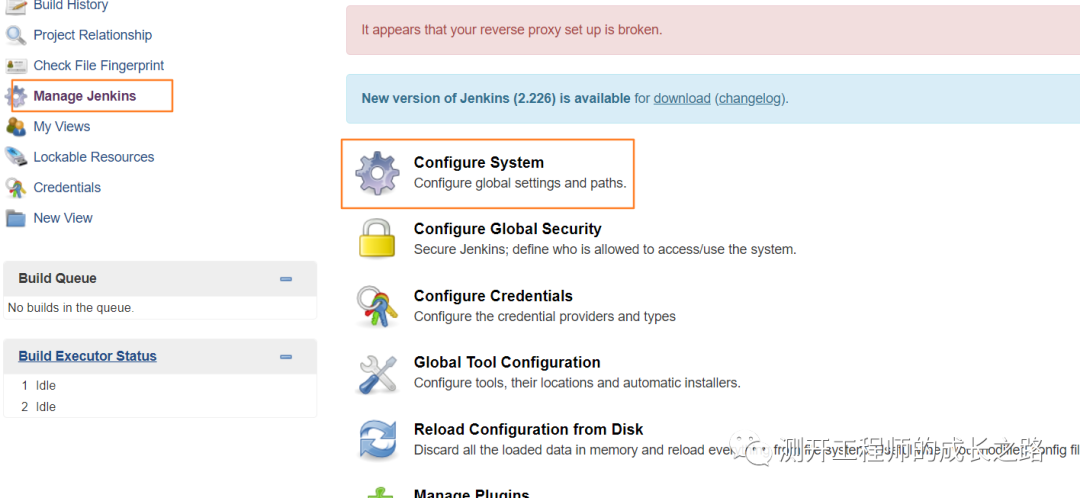Open the Build History link
Image resolution: width=1080 pixels, height=498 pixels.
[x=71, y=6]
